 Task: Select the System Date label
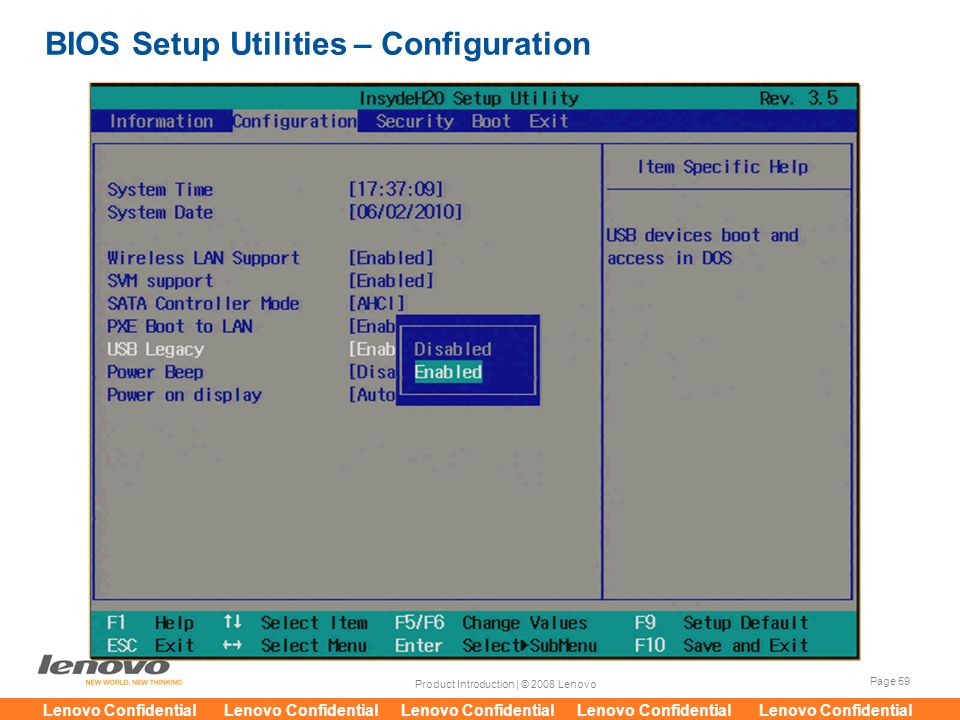[160, 212]
